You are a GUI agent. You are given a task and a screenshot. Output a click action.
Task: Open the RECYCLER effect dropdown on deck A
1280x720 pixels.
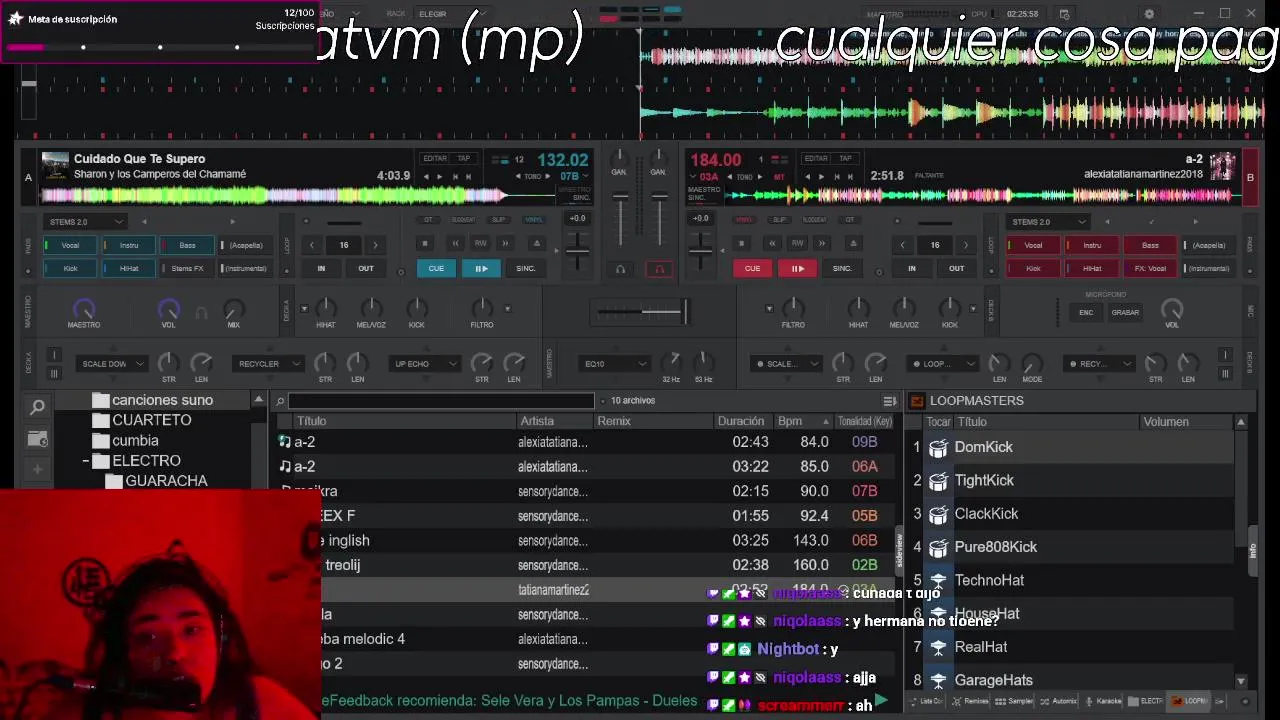[267, 364]
